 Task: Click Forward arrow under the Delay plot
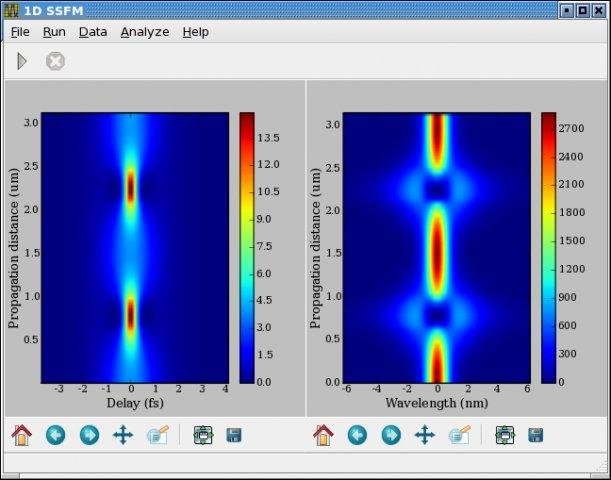click(x=89, y=435)
